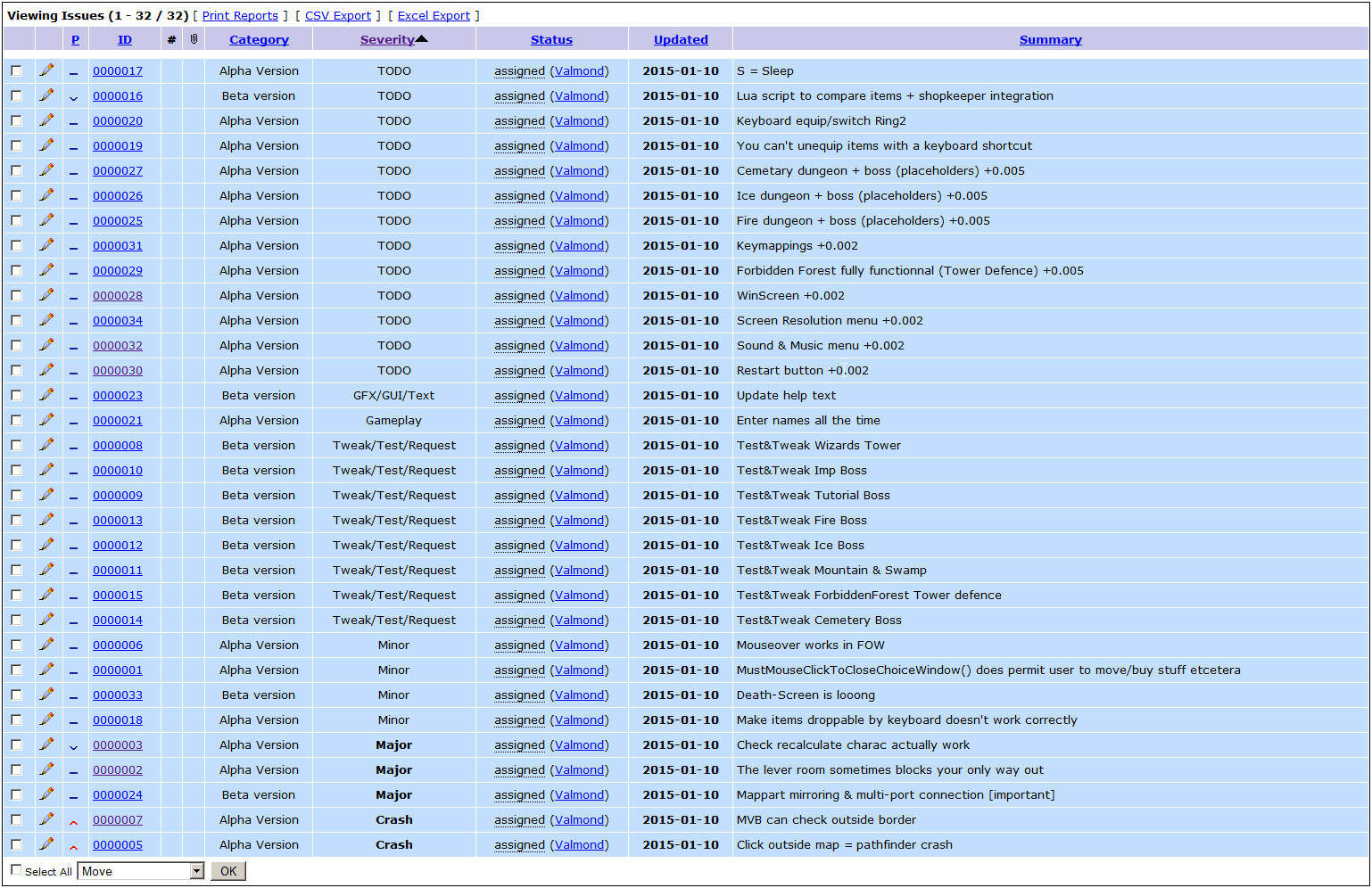Edit issue 0000019 using pencil icon
This screenshot has height=888, width=1372.
(46, 145)
